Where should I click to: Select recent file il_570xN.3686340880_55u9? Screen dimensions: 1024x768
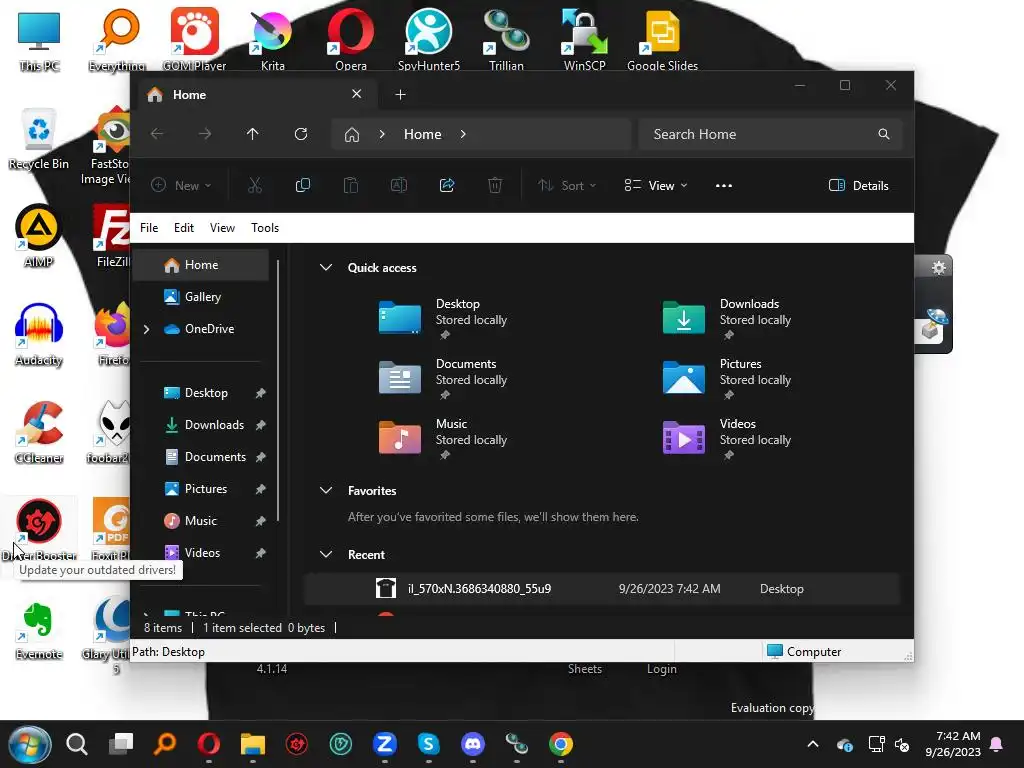click(x=601, y=588)
